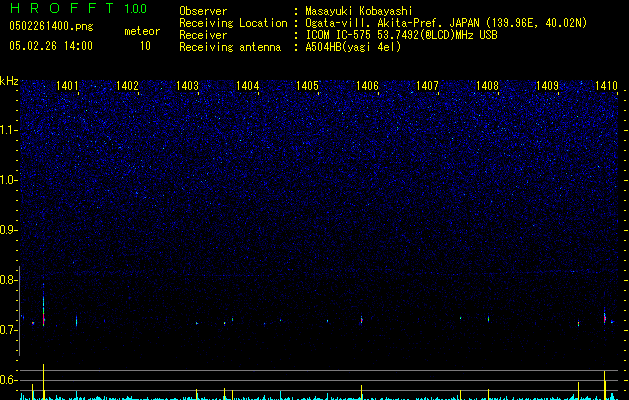Image resolution: width=629 pixels, height=400 pixels.
Task: Click the tall yellow power spike near 1410
Action: tap(605, 384)
